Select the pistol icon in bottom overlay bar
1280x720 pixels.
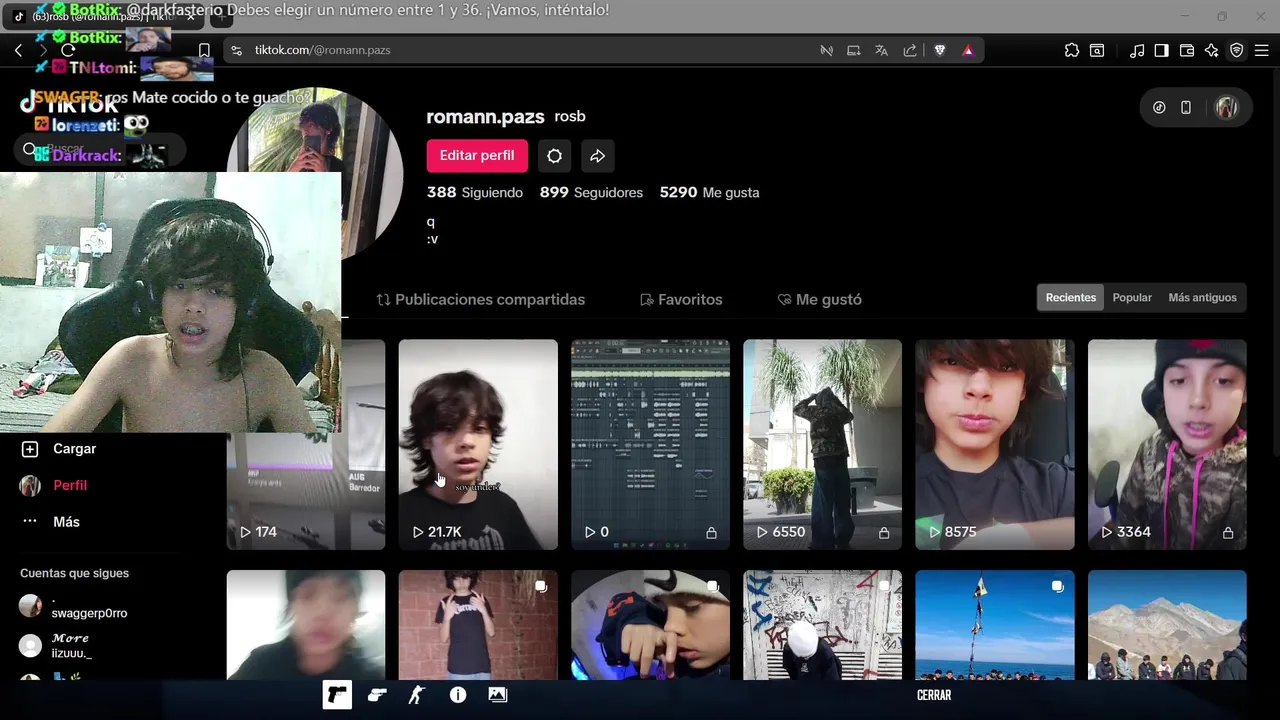(x=337, y=695)
